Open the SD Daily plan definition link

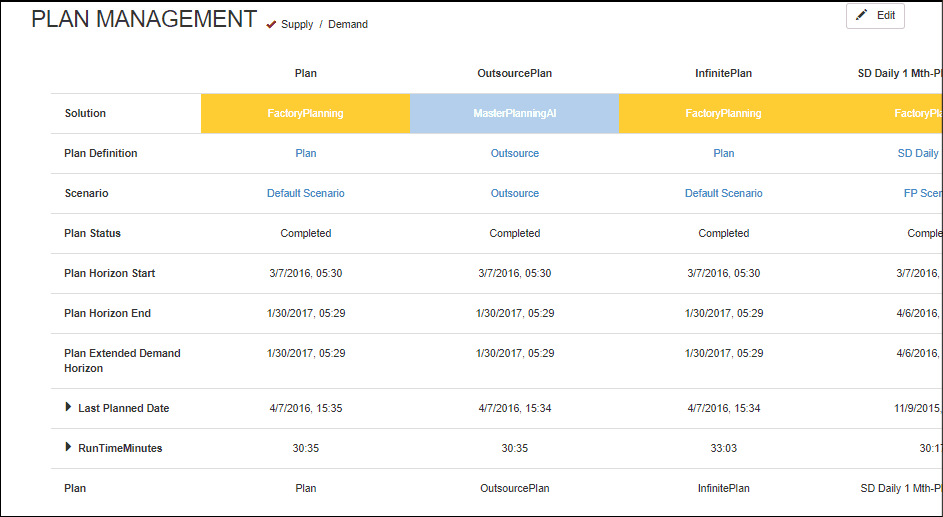[919, 154]
